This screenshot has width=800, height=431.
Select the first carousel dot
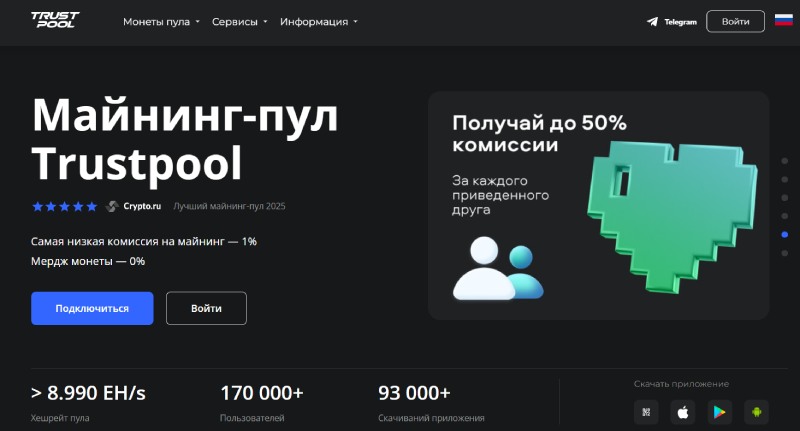pyautogui.click(x=785, y=161)
